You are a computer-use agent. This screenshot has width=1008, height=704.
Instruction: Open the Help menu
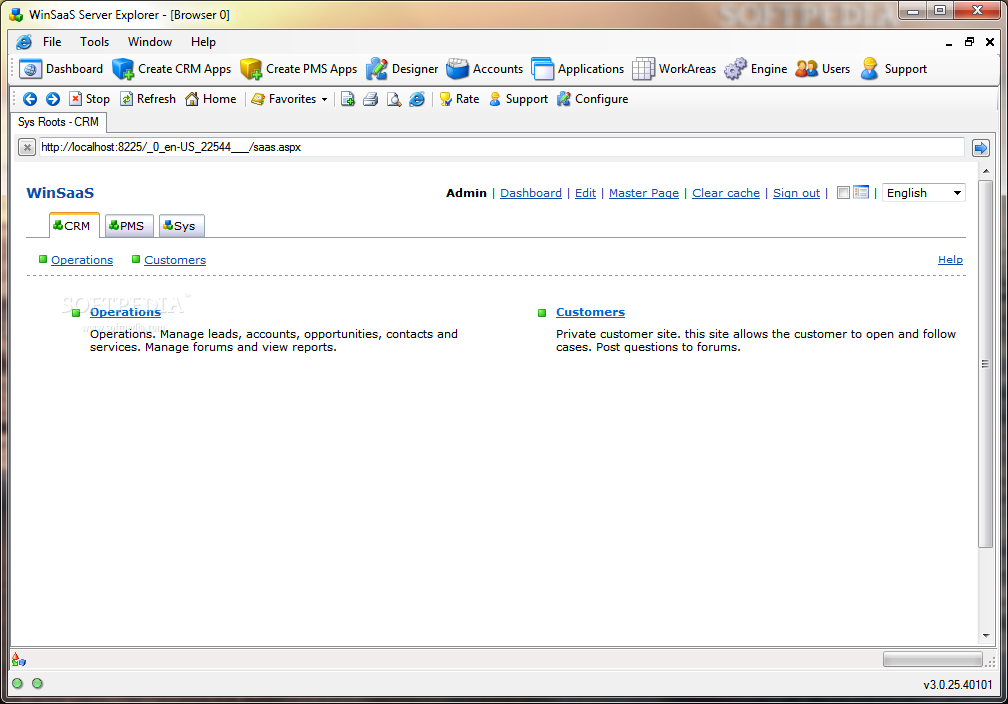tap(203, 42)
